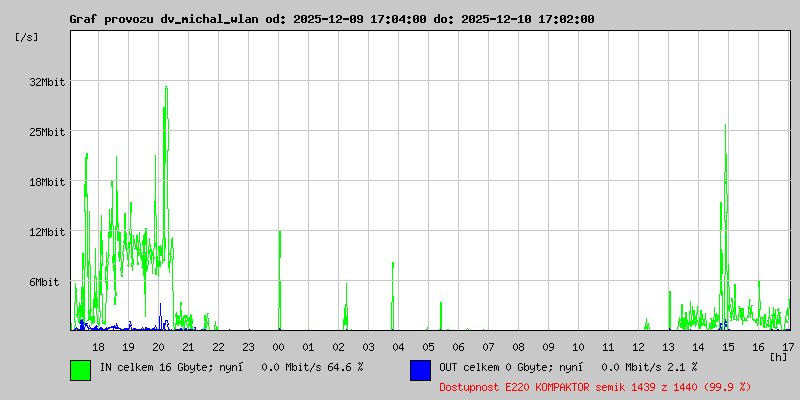
Task: Click the green spike at hour 13
Action: click(x=670, y=310)
